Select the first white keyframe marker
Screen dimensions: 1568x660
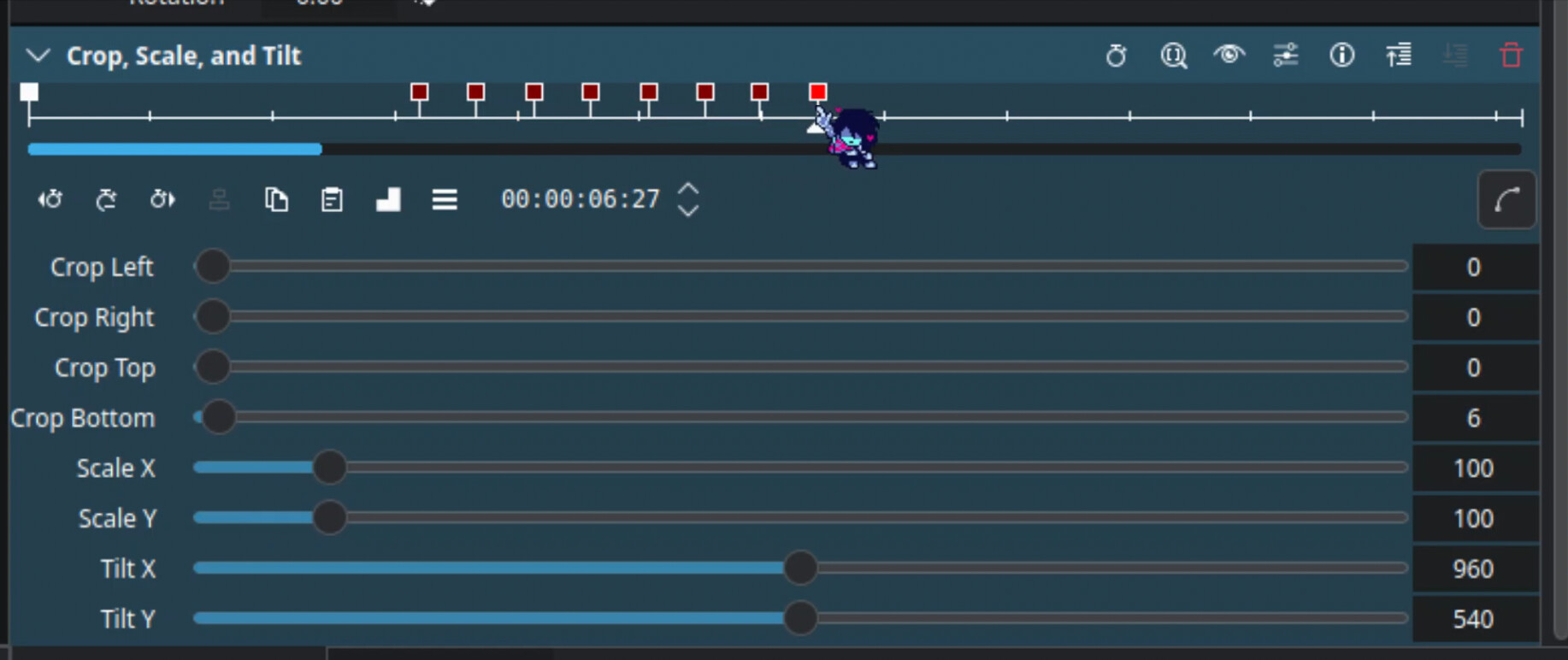click(x=29, y=91)
